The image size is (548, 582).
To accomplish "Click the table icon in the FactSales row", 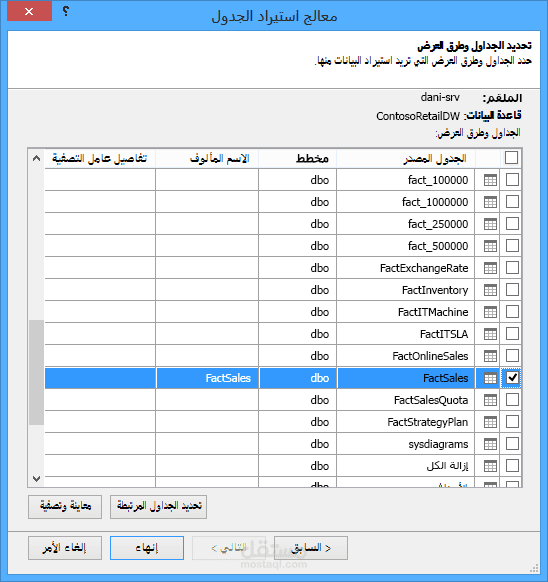I will (490, 378).
